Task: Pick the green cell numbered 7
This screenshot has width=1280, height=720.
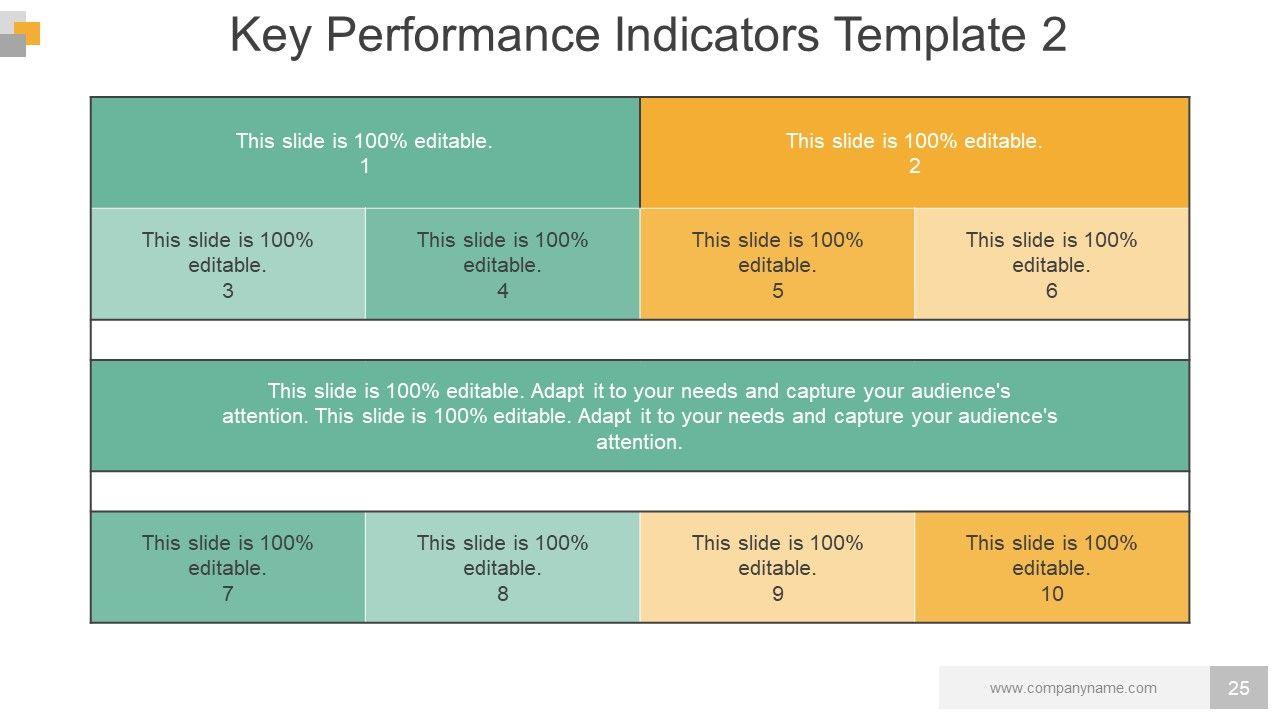Action: [228, 568]
